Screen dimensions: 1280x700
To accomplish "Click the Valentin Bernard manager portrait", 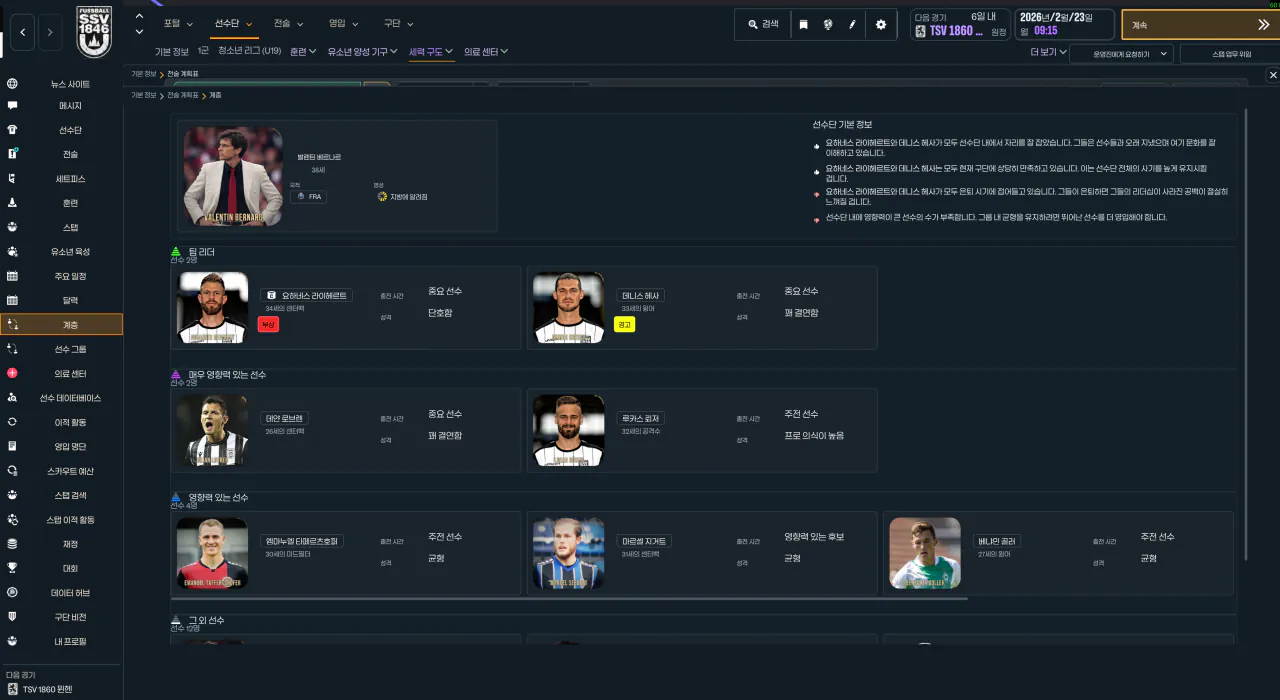I will (x=233, y=175).
